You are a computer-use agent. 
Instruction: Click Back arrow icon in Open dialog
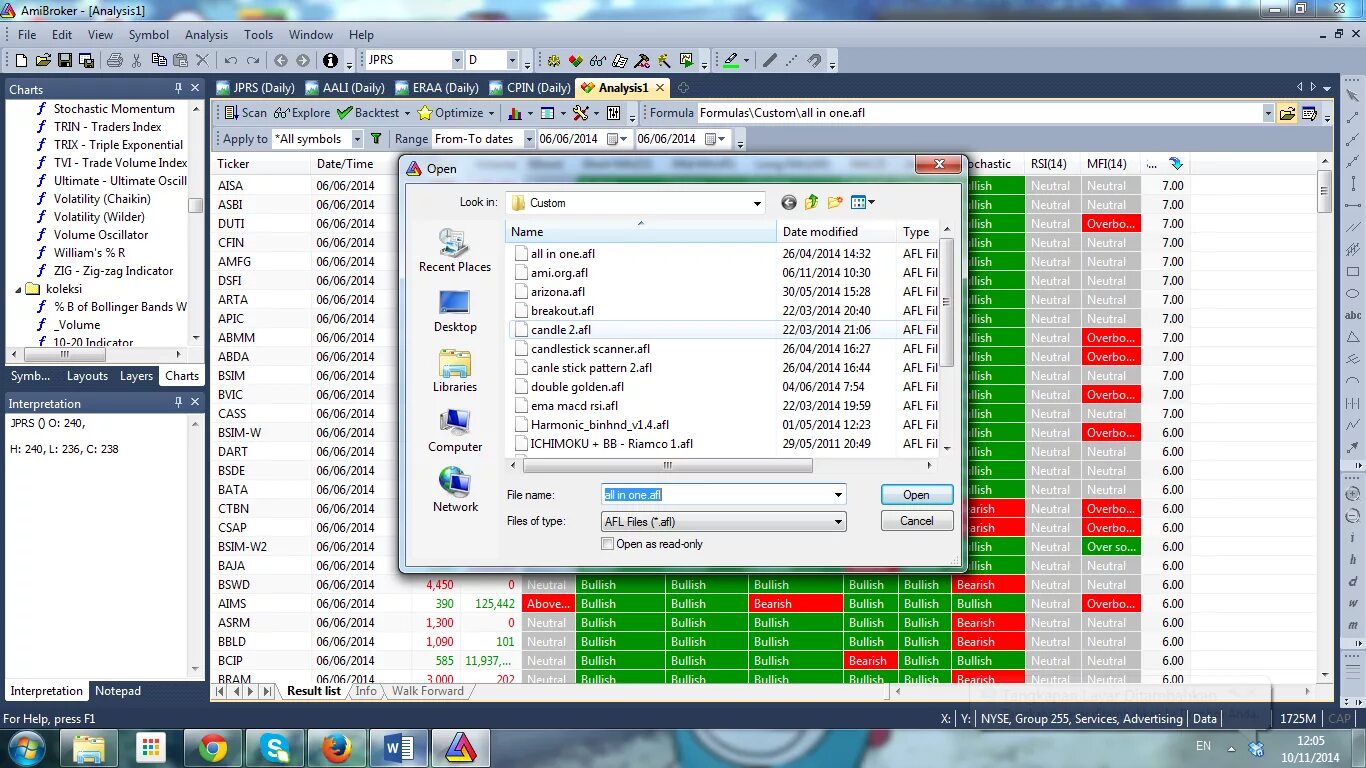point(789,203)
